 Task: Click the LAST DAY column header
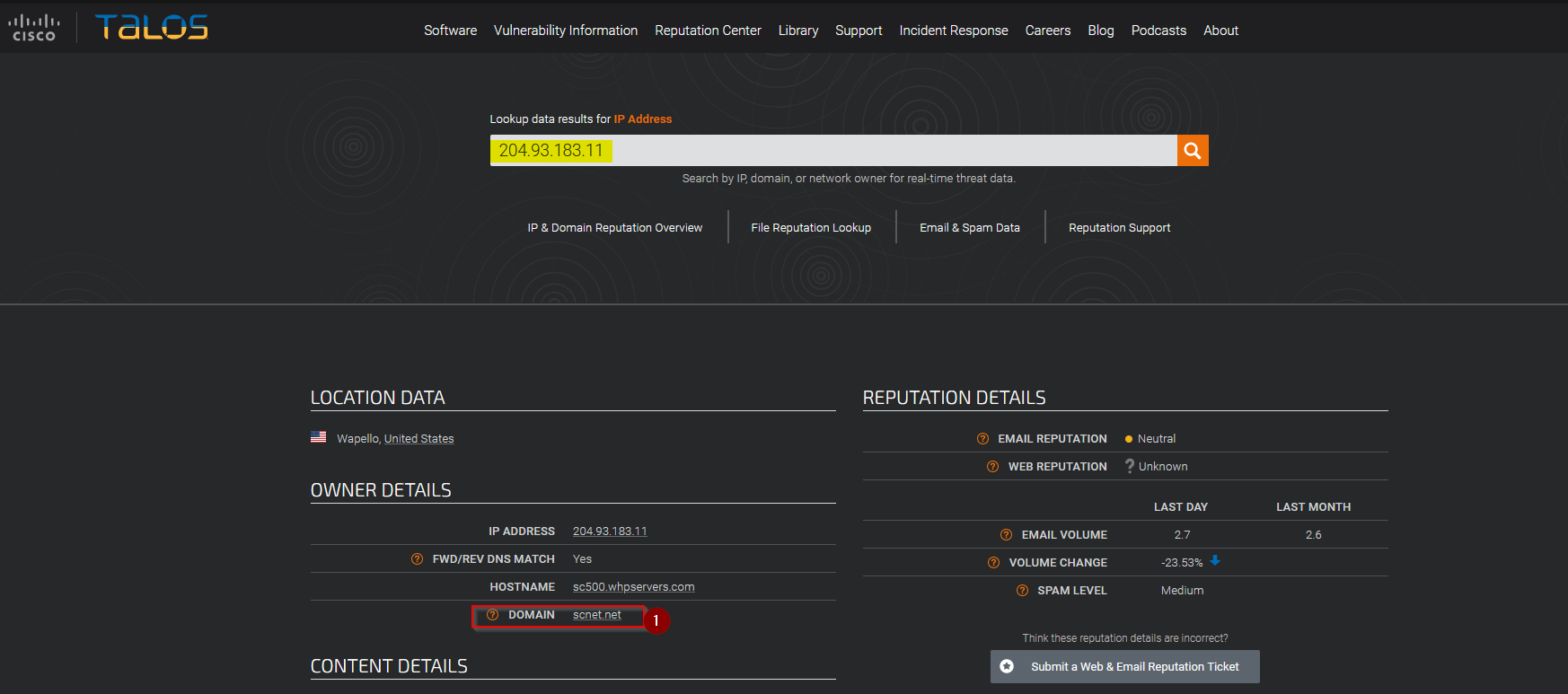1181,507
